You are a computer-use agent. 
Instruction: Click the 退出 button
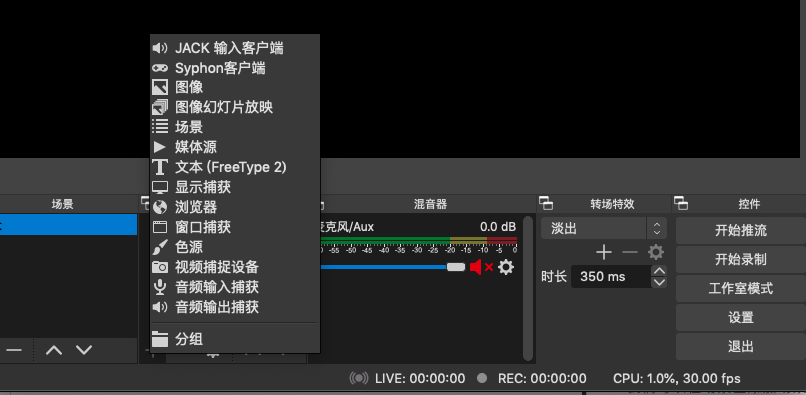741,347
